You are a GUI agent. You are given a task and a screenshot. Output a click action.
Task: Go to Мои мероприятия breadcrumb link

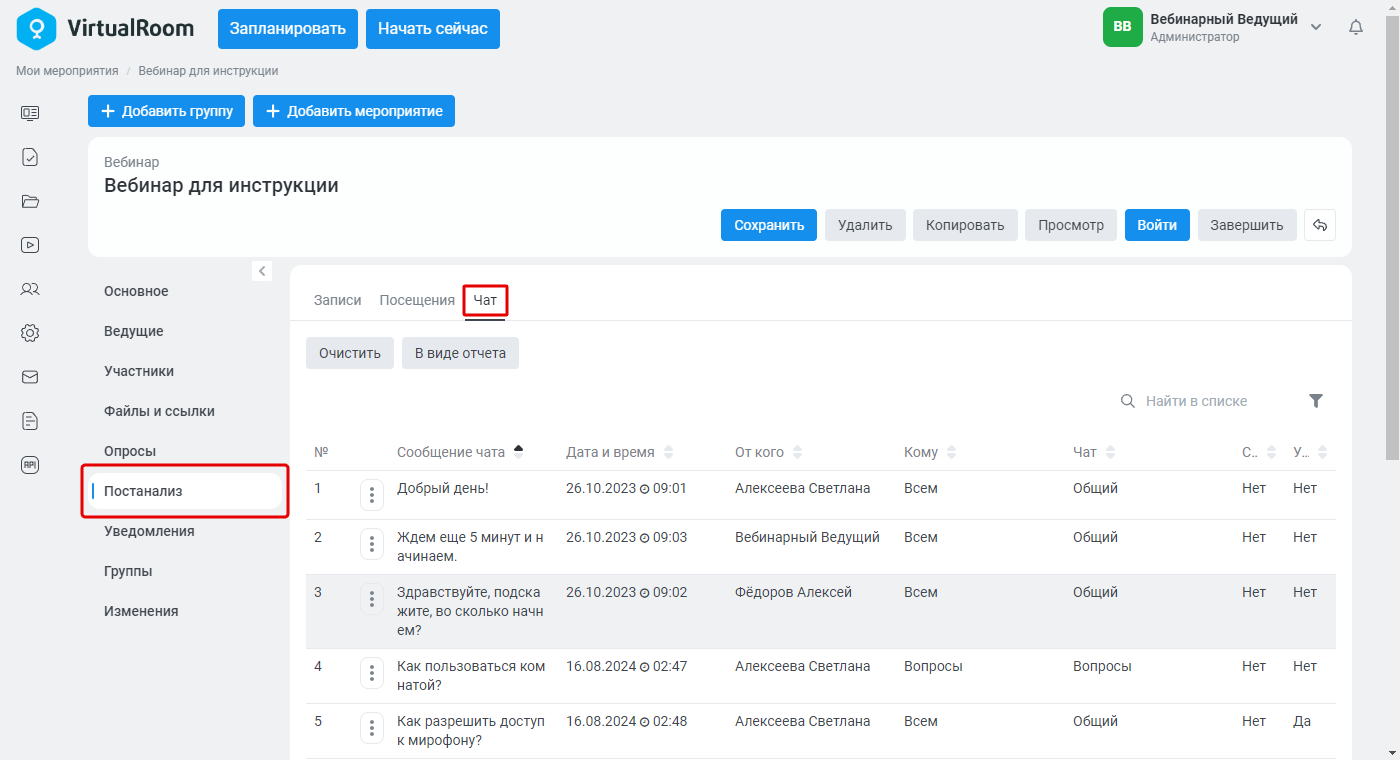click(x=67, y=71)
